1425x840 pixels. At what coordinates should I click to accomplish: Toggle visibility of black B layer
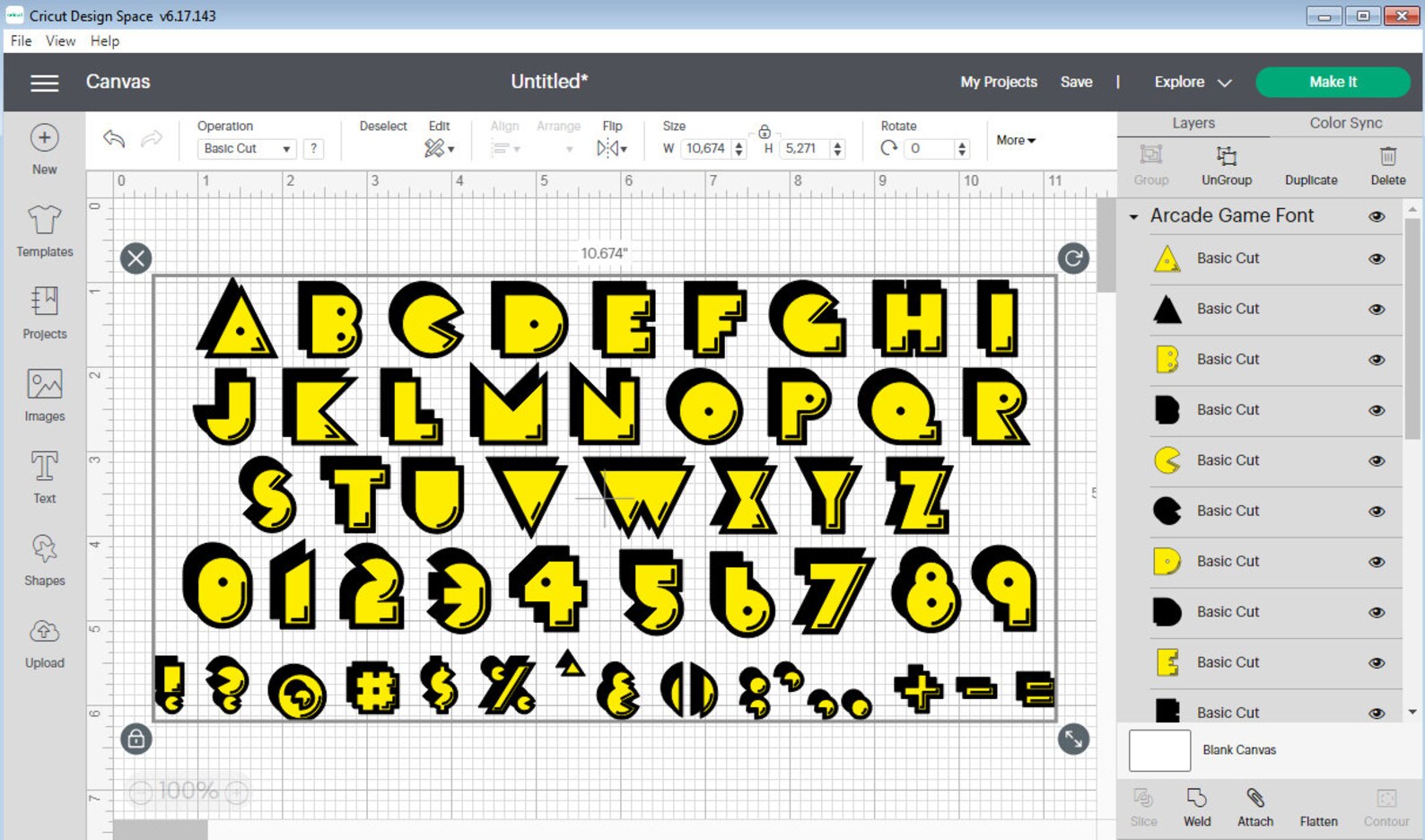[x=1377, y=410]
